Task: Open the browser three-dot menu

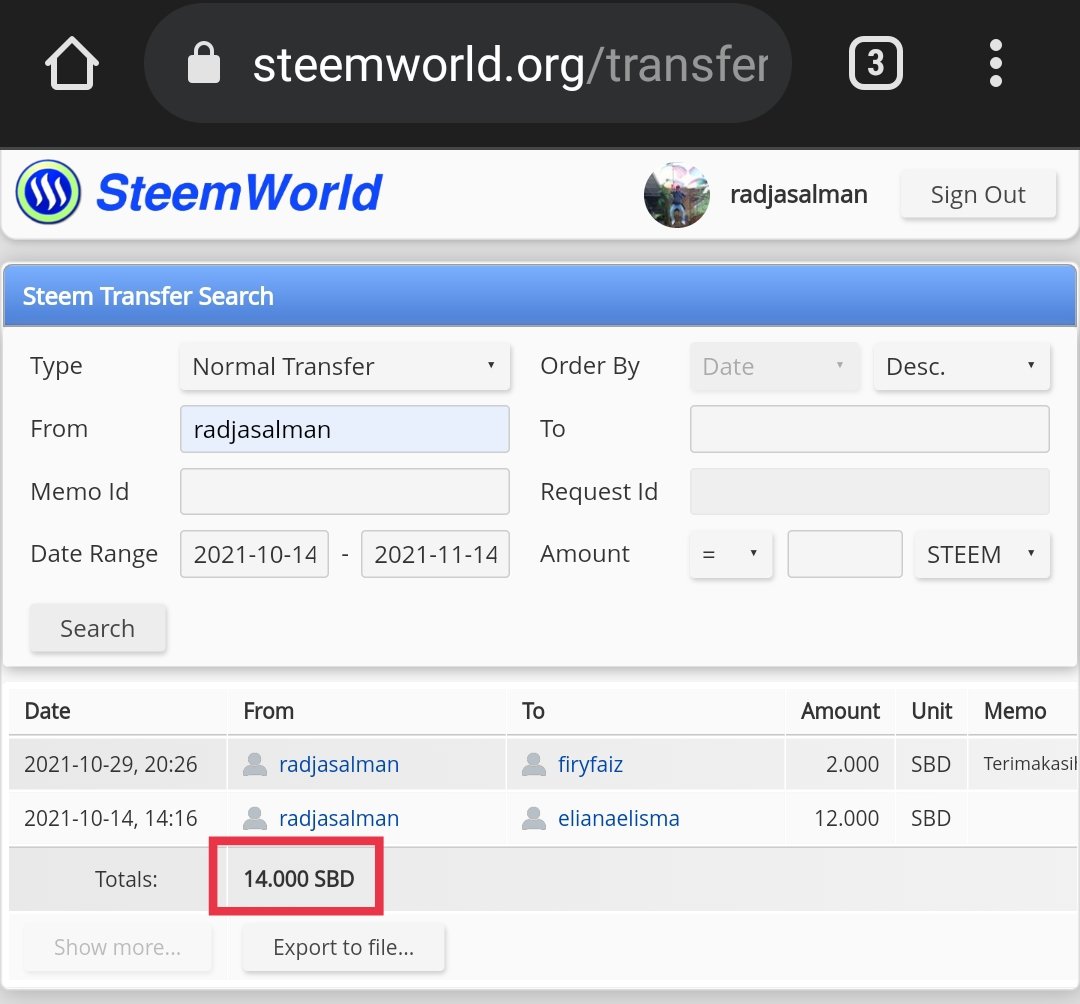Action: pyautogui.click(x=995, y=63)
